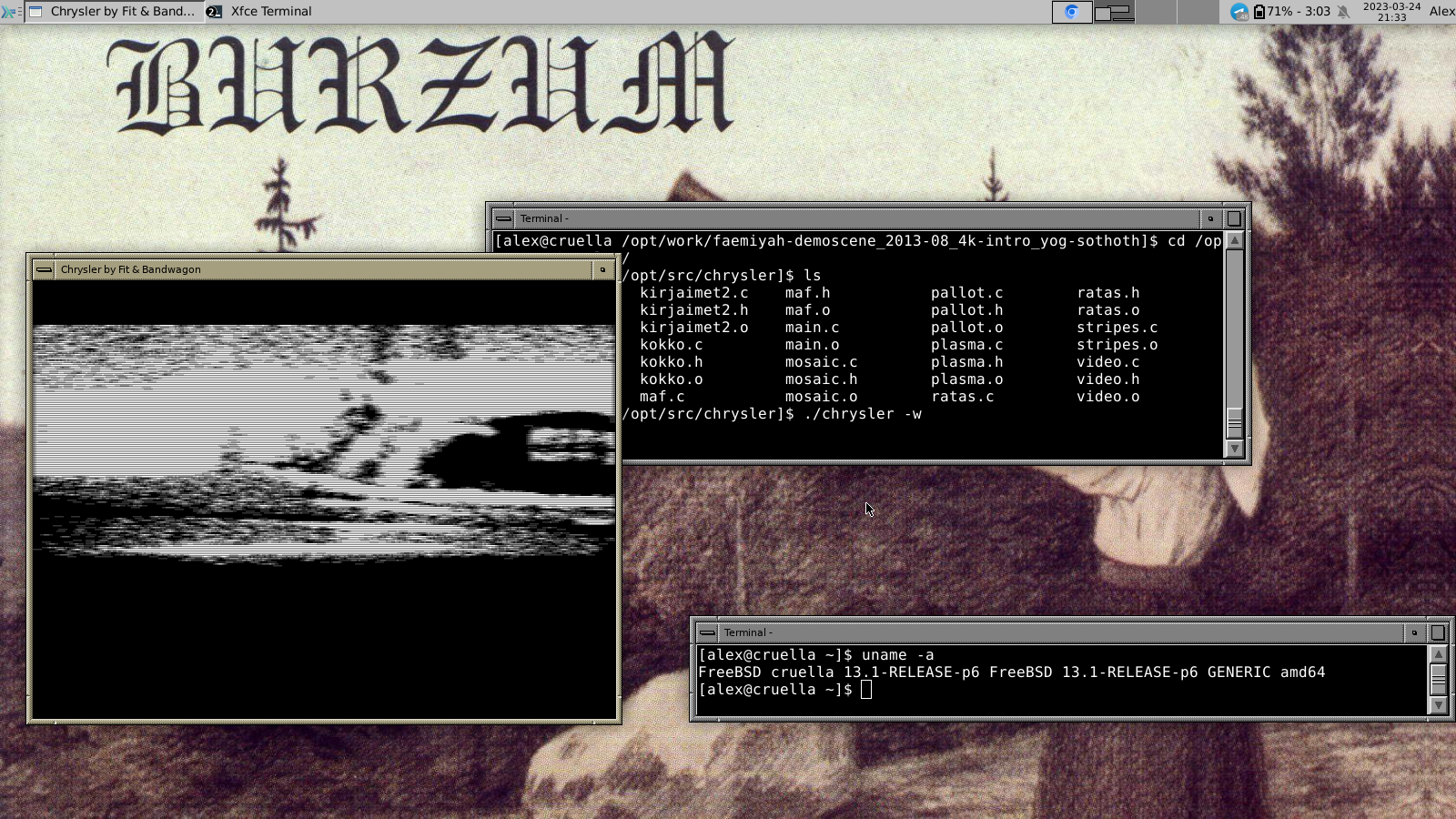
Task: Select workspace one with the Chromium icon
Action: pos(1072,12)
